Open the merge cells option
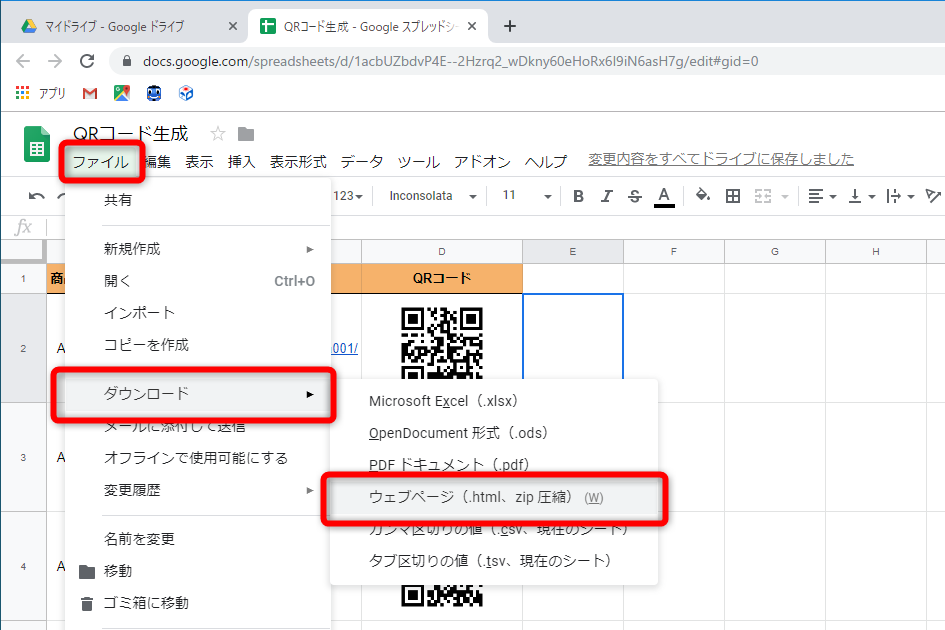 (x=764, y=196)
